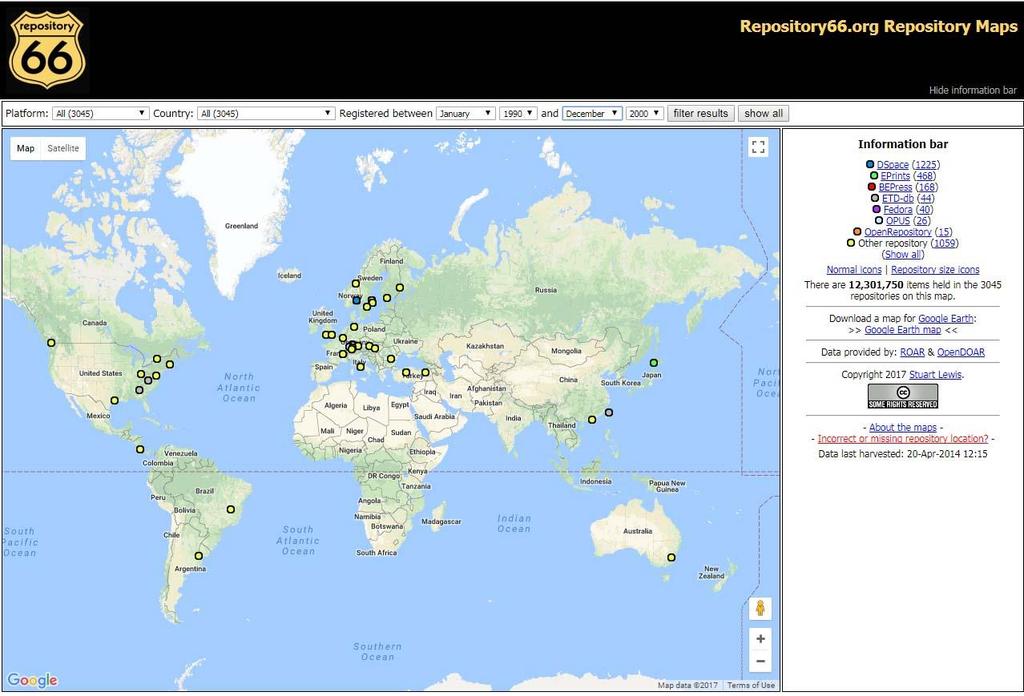Click the blue DSpace marker in Norway
The image size is (1024, 696).
[357, 300]
